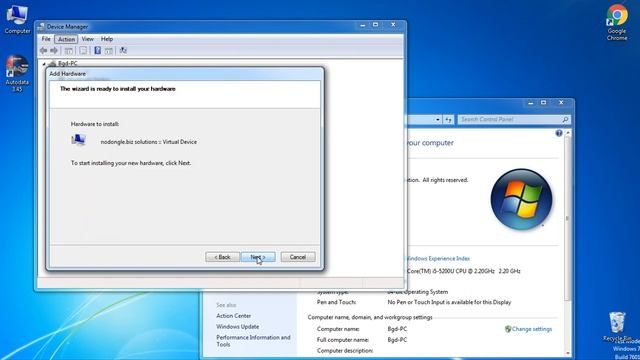Open the Properties icon in Device Manager toolbar

(x=83, y=51)
